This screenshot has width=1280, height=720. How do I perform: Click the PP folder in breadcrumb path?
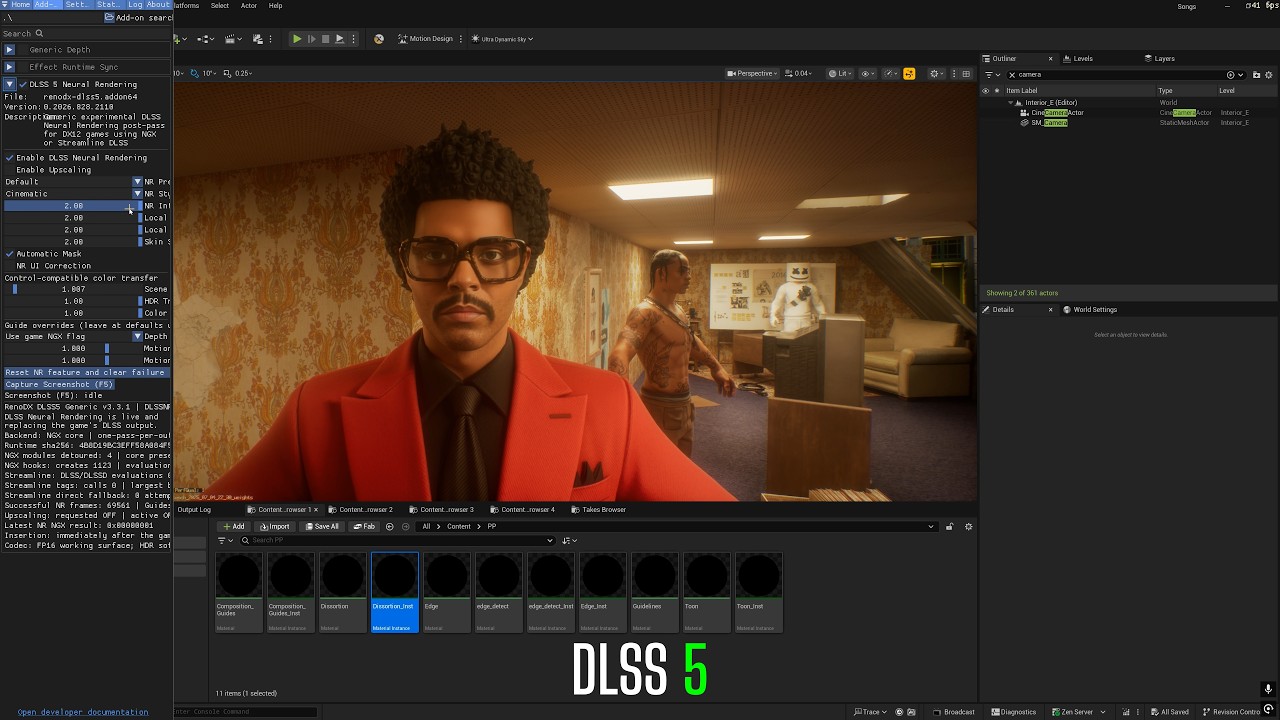tap(491, 527)
